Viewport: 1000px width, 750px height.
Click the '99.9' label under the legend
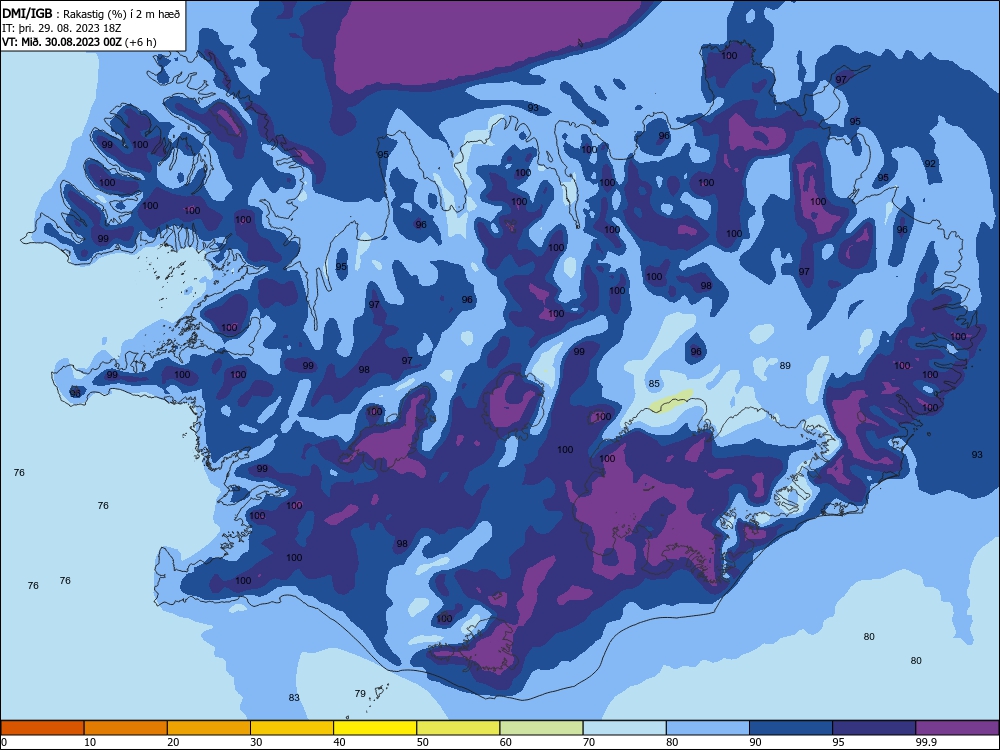tap(926, 742)
